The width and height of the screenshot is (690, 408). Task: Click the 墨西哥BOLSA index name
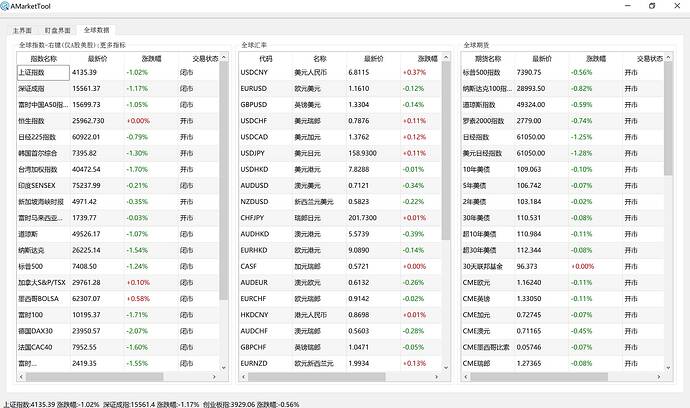click(x=38, y=299)
